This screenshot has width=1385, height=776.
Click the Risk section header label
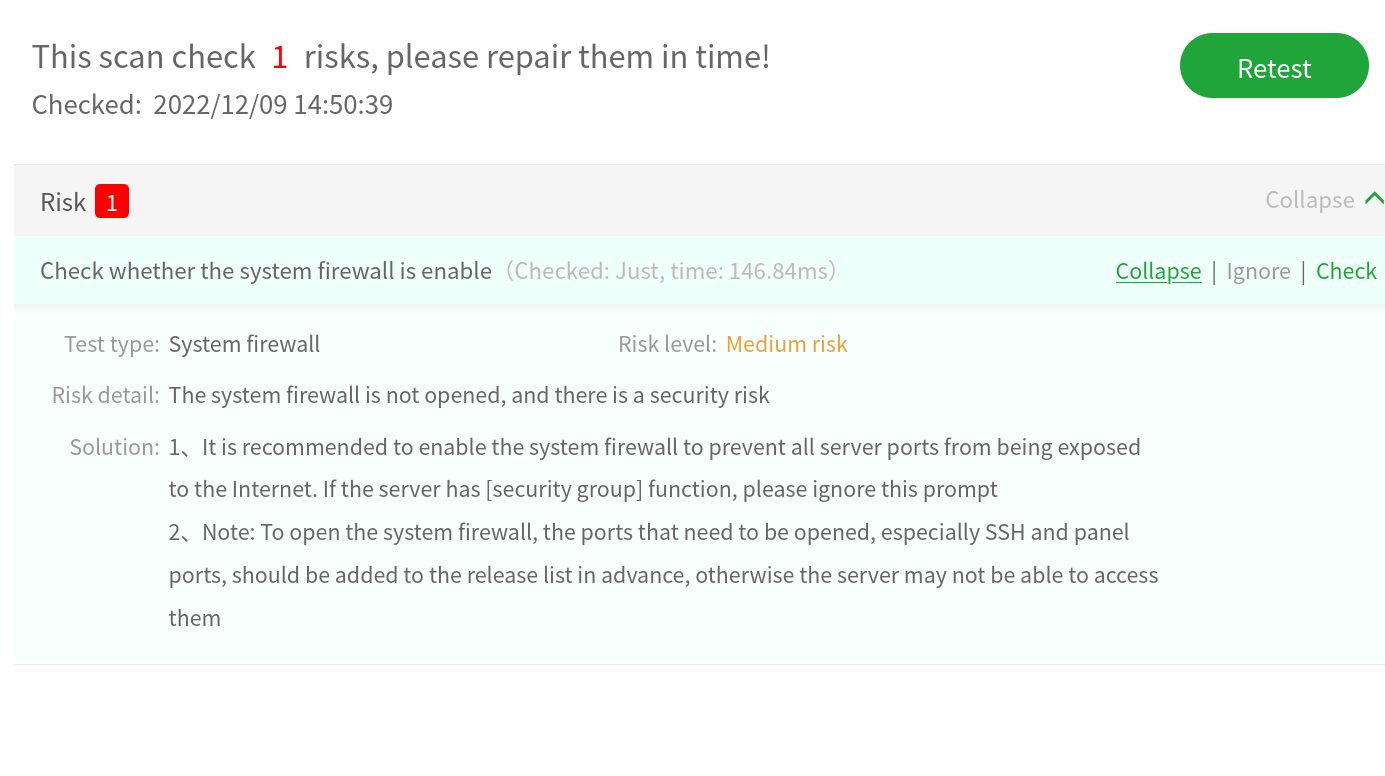[x=63, y=202]
